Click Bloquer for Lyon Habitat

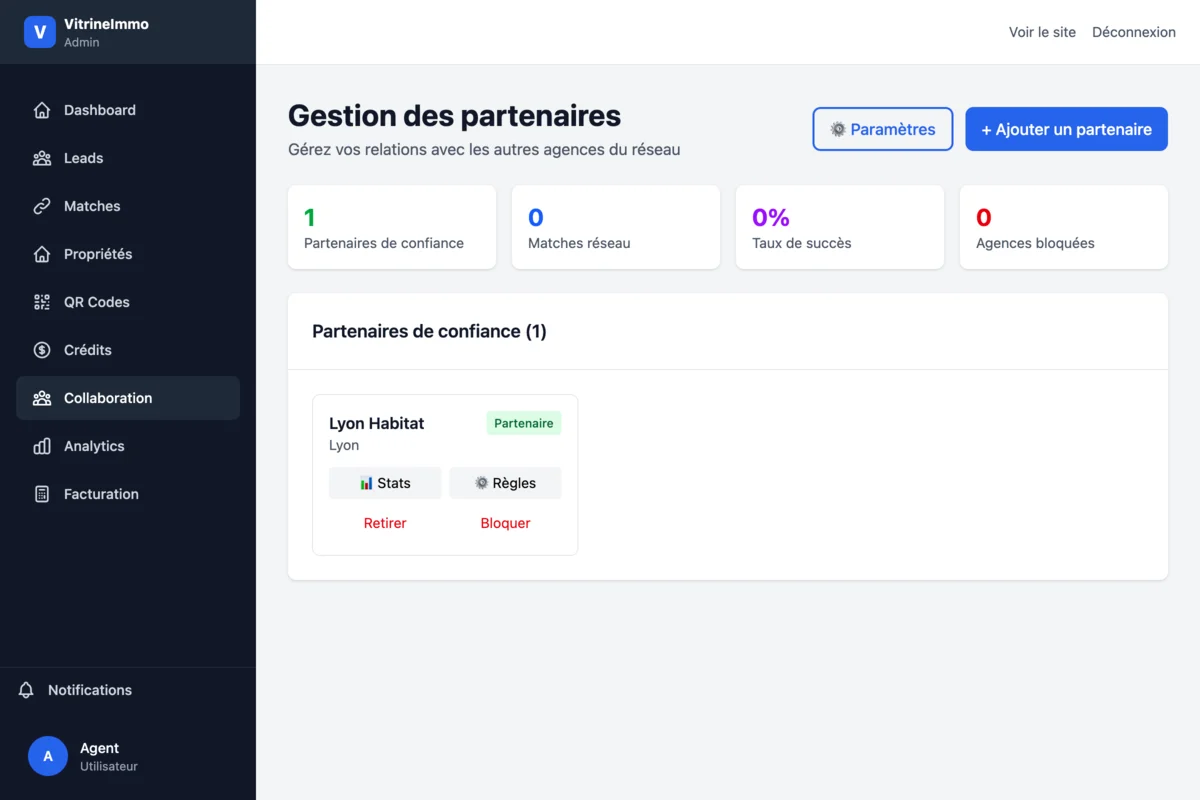[505, 523]
